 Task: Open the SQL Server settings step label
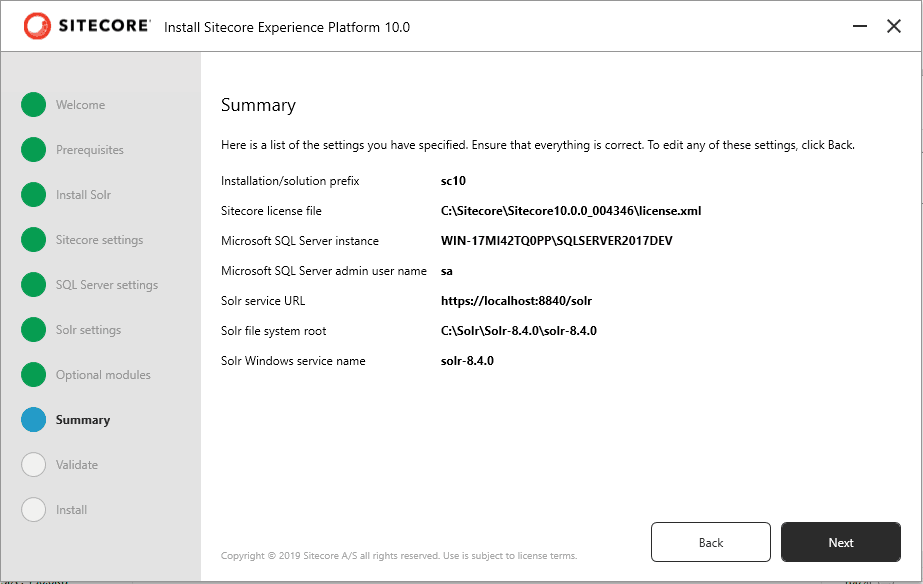(107, 285)
